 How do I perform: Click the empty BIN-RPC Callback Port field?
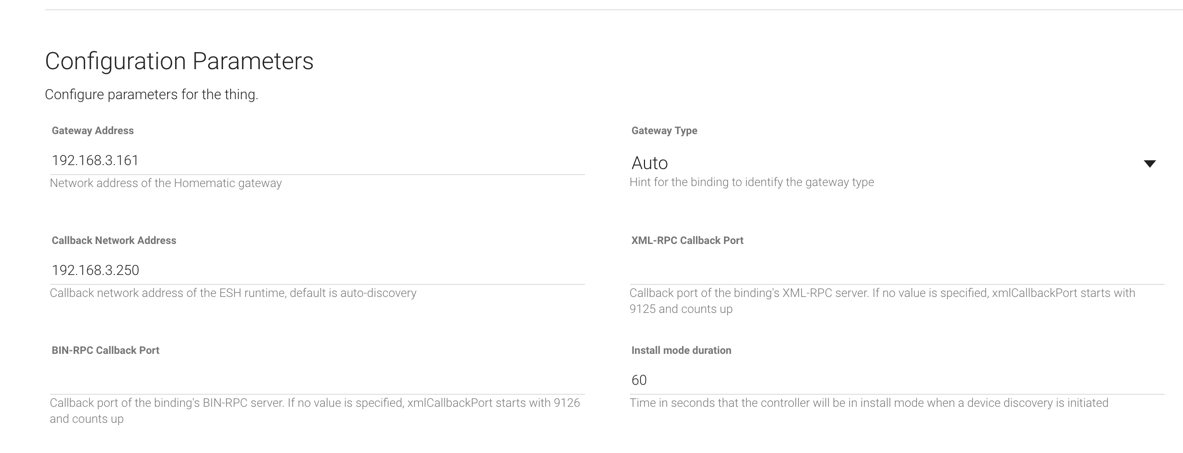point(316,380)
